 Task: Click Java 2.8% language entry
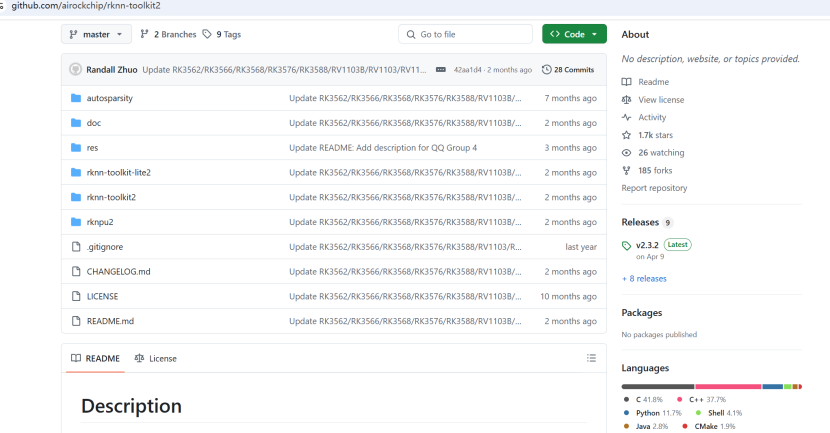(646, 426)
